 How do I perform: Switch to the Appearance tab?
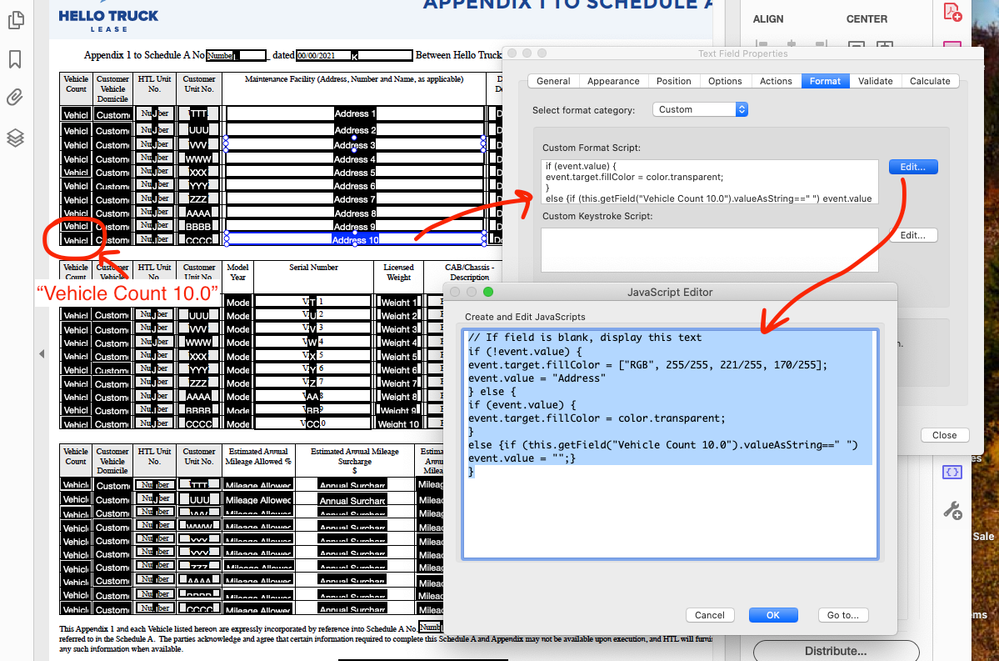(613, 81)
